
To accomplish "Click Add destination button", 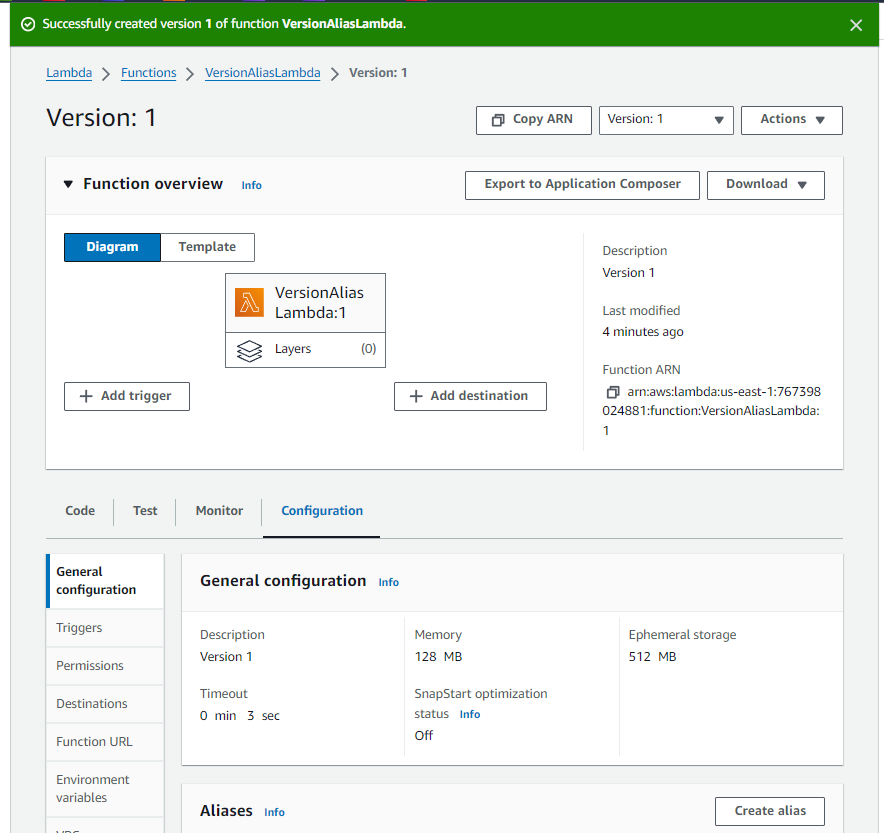I will [470, 396].
